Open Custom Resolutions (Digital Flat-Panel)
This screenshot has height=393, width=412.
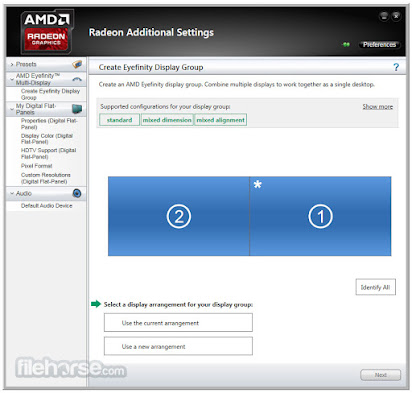pos(46,178)
